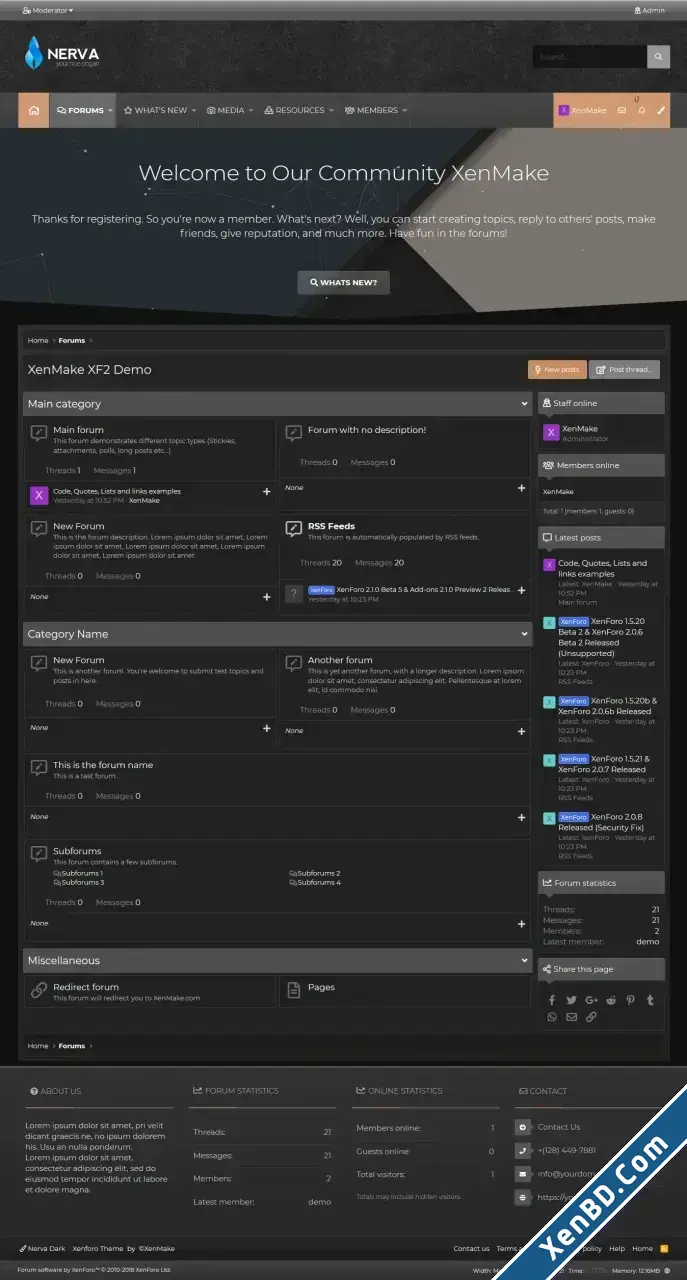Open XenMake user account menu
Viewport: 687px width, 1280px height.
click(582, 110)
